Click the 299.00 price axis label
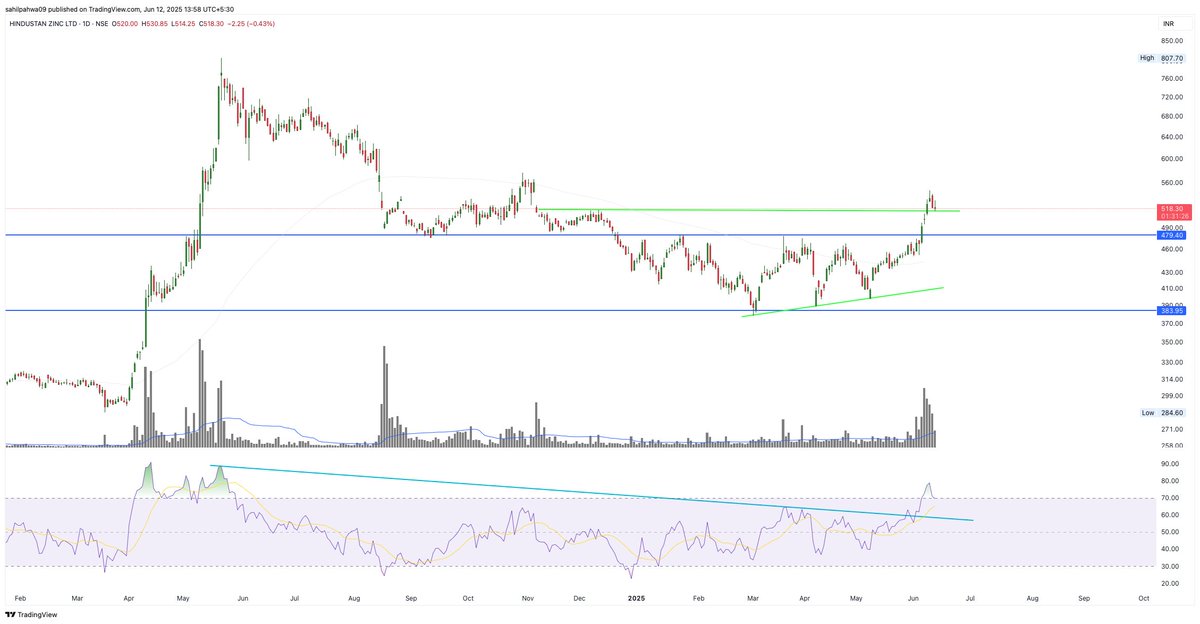This screenshot has width=1200, height=624. (1171, 395)
